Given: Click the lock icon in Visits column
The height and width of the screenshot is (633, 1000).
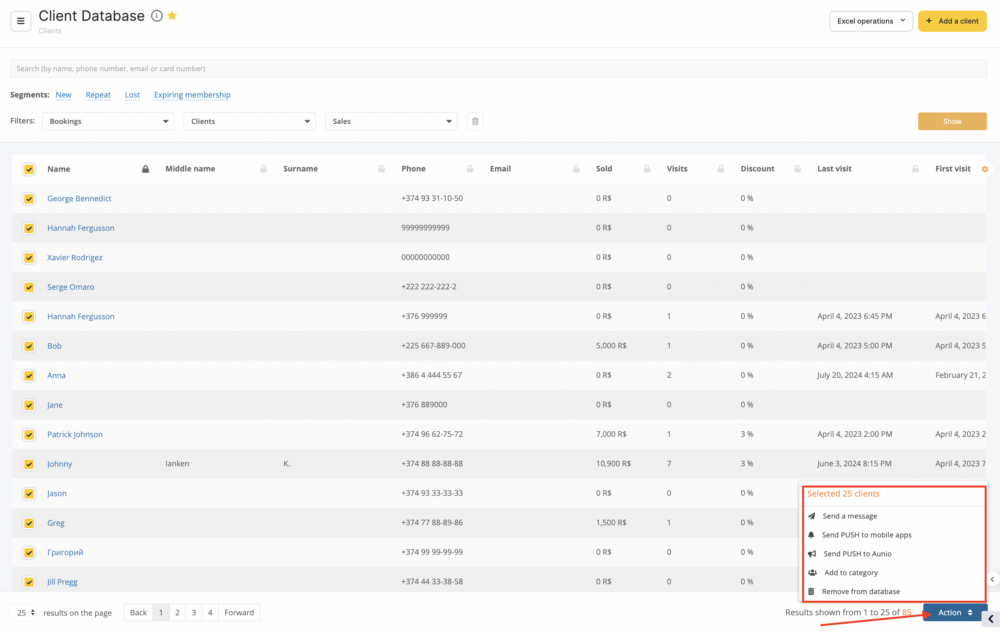Looking at the screenshot, I should [x=721, y=169].
